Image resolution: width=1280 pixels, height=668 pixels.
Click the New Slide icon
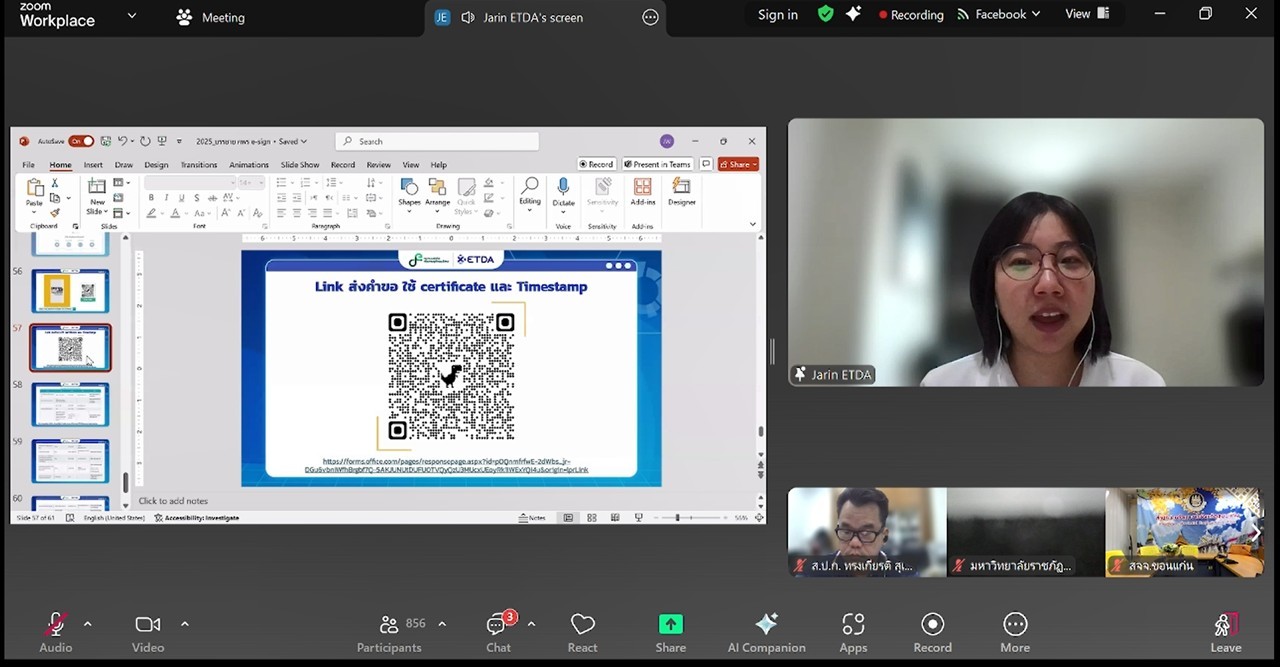tap(97, 186)
